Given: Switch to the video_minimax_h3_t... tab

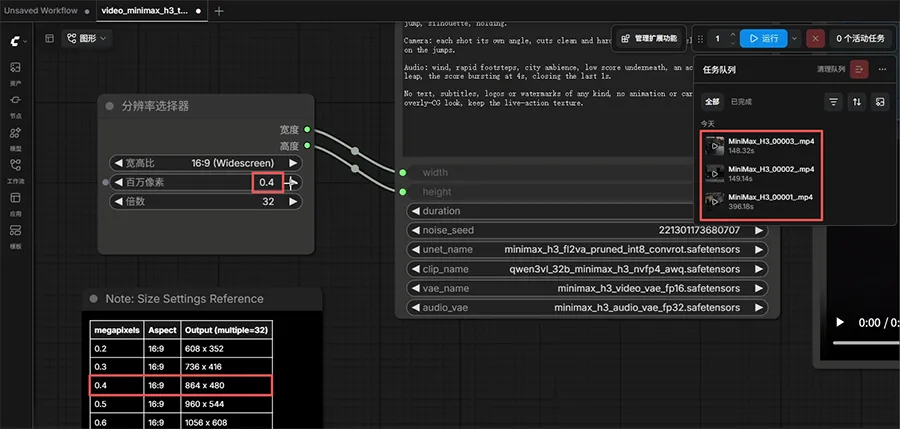Looking at the screenshot, I should 152,11.
